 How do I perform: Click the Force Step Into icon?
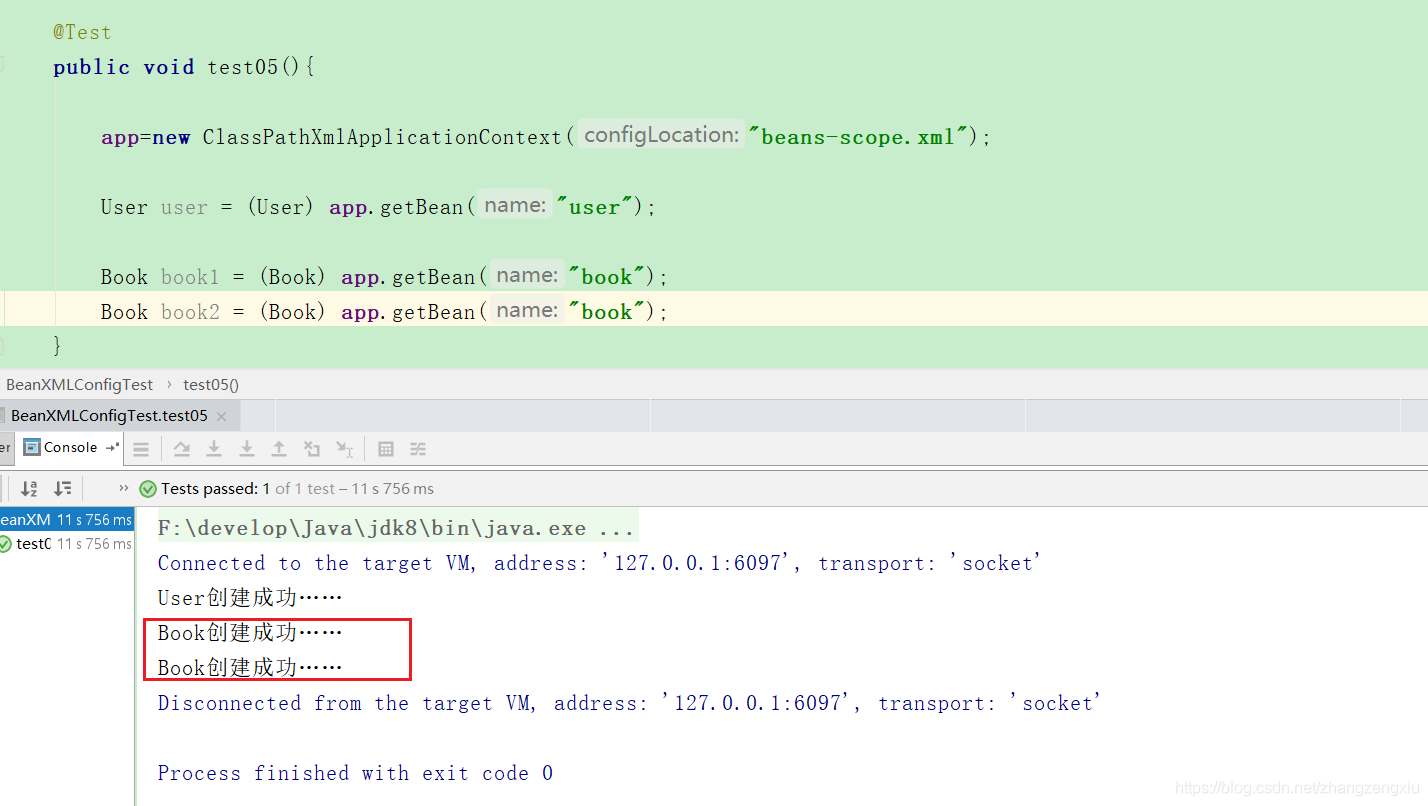pyautogui.click(x=247, y=449)
